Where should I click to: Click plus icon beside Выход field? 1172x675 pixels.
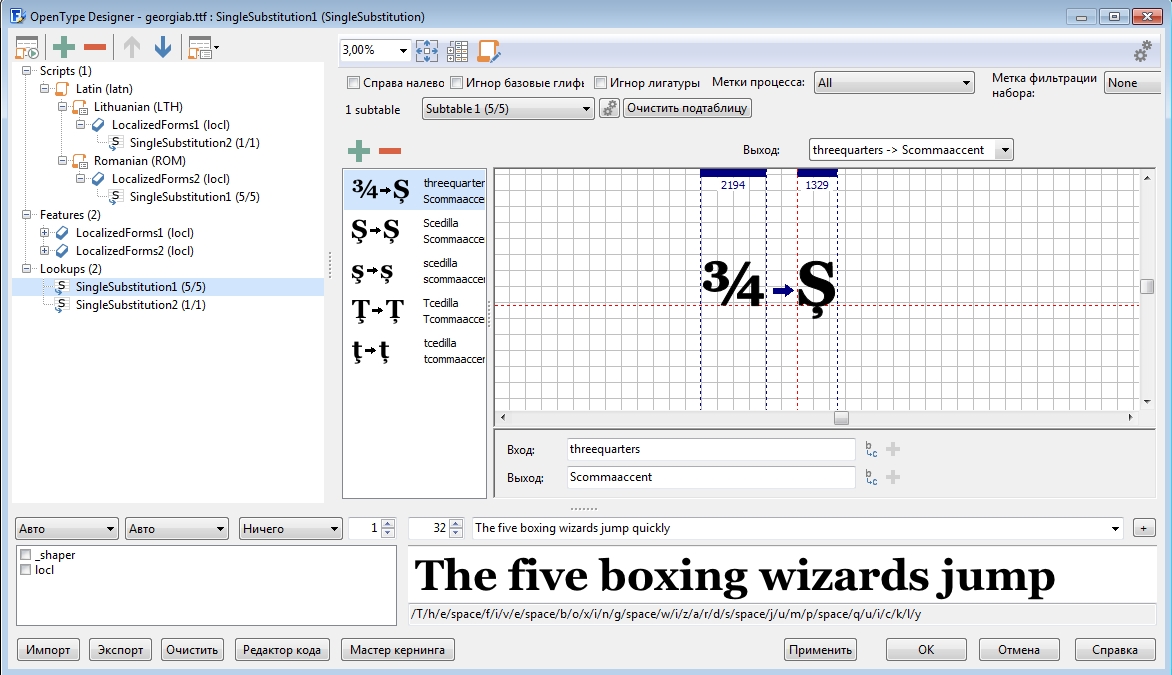point(892,477)
